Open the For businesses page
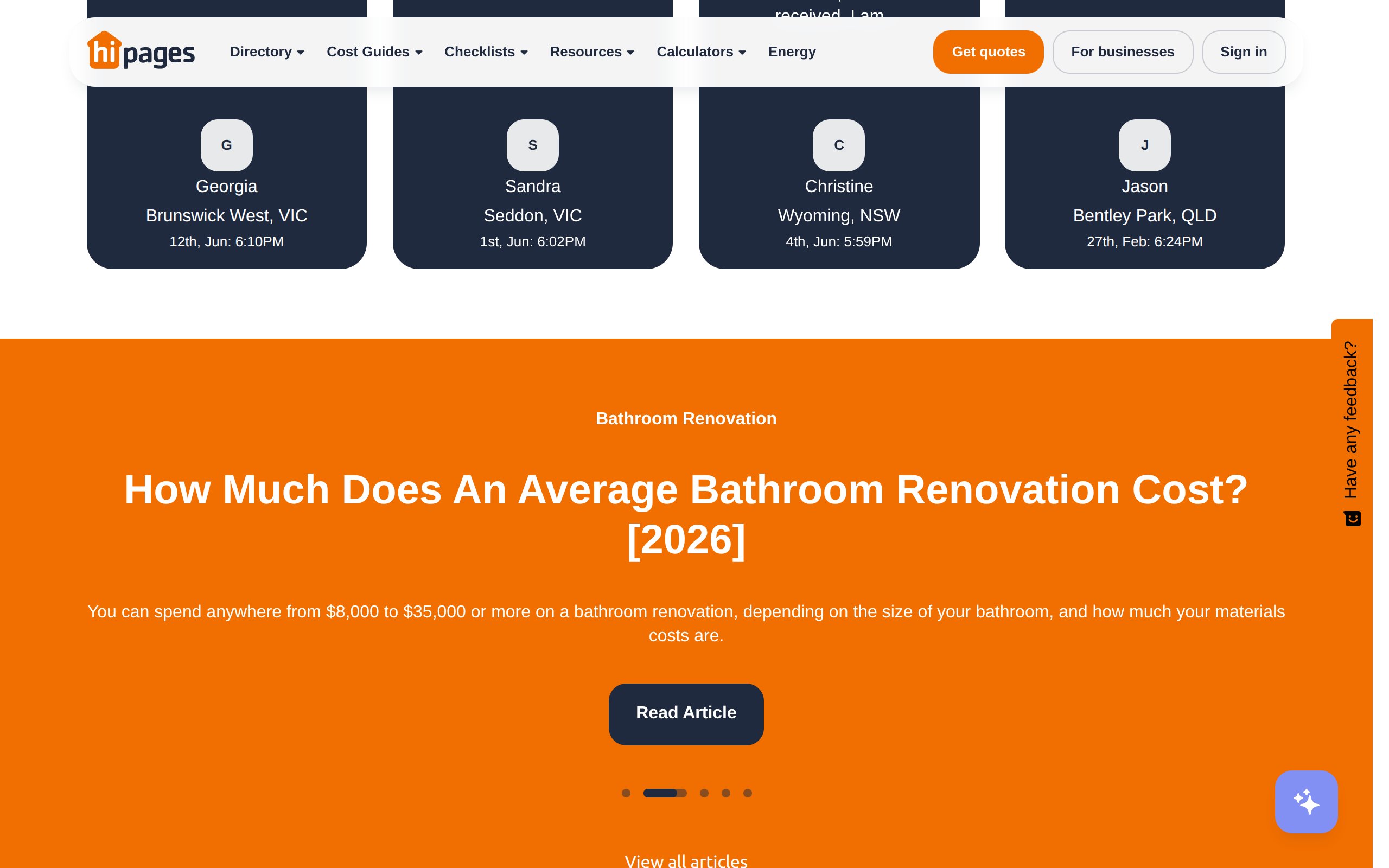The width and height of the screenshot is (1389, 868). tap(1122, 52)
